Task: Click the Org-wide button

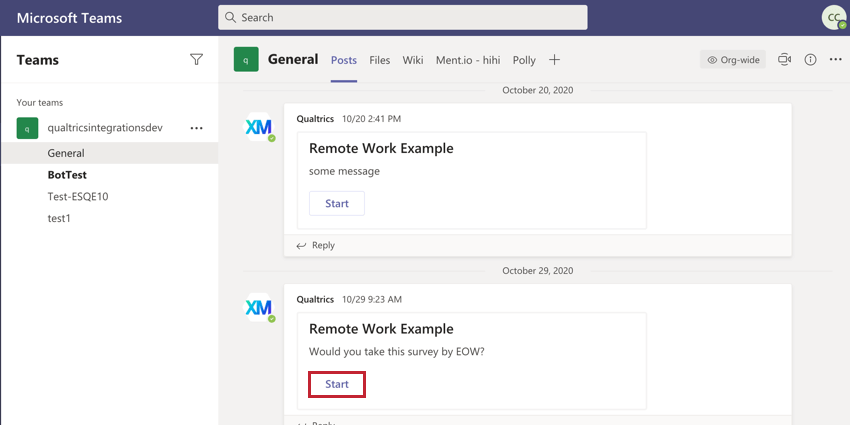Action: click(x=733, y=60)
